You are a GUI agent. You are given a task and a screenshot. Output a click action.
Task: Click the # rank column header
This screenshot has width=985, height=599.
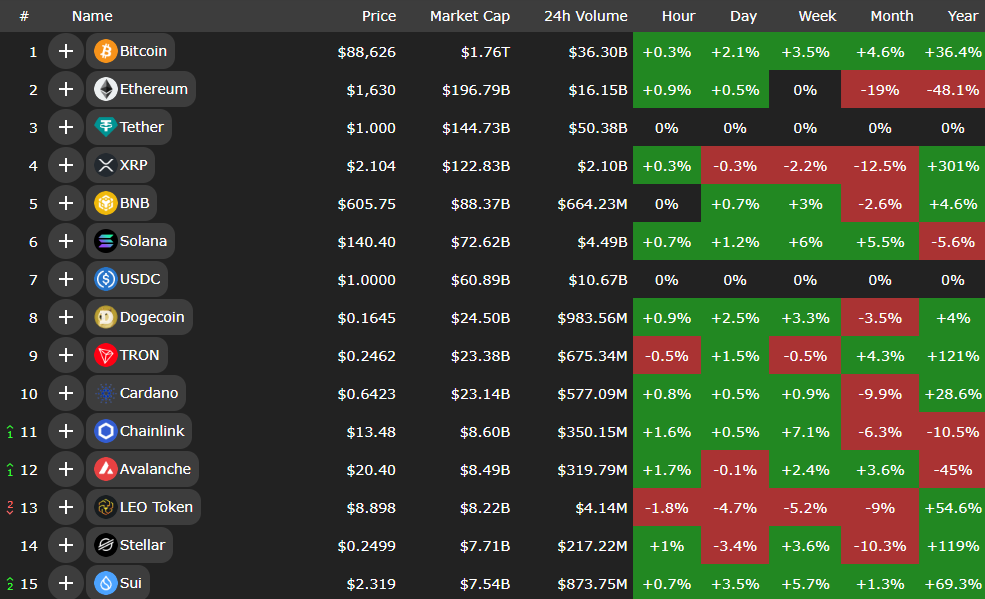(x=24, y=16)
